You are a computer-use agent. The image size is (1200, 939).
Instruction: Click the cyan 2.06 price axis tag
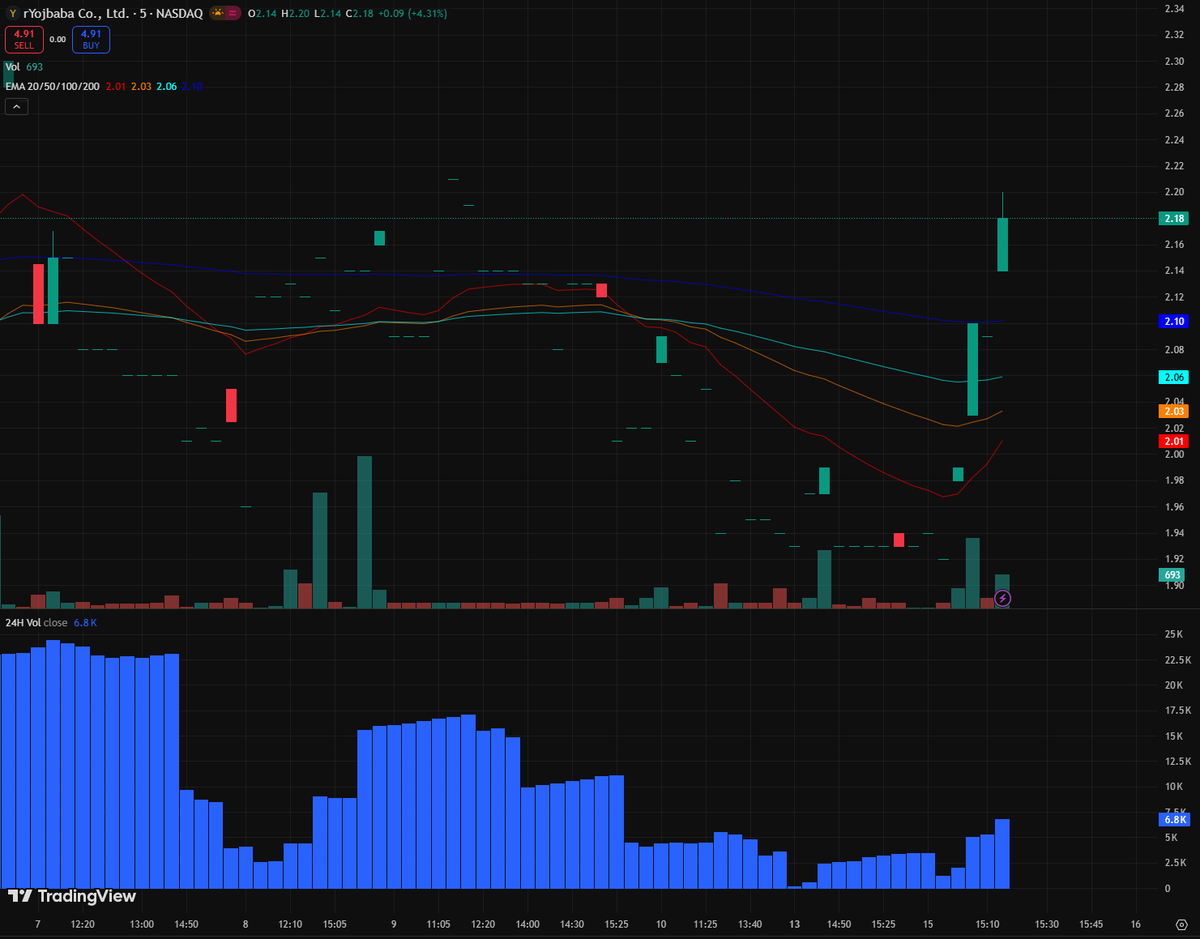1173,377
